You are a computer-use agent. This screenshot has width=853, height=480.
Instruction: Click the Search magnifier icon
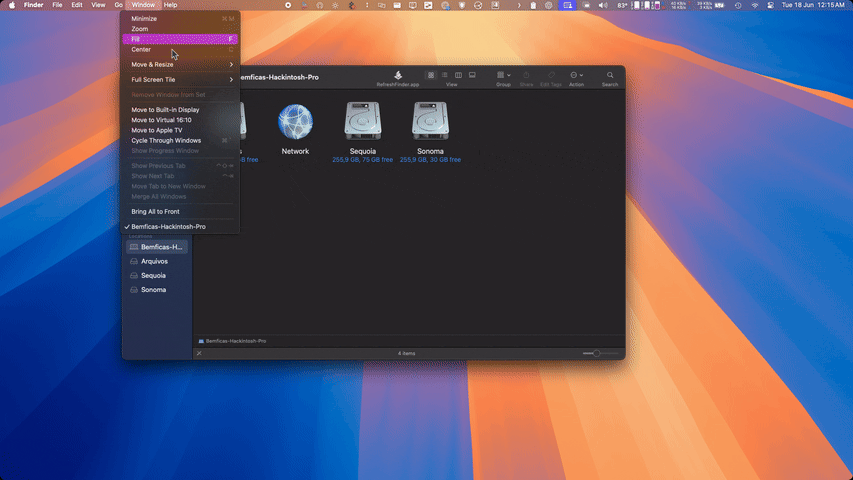coord(610,75)
